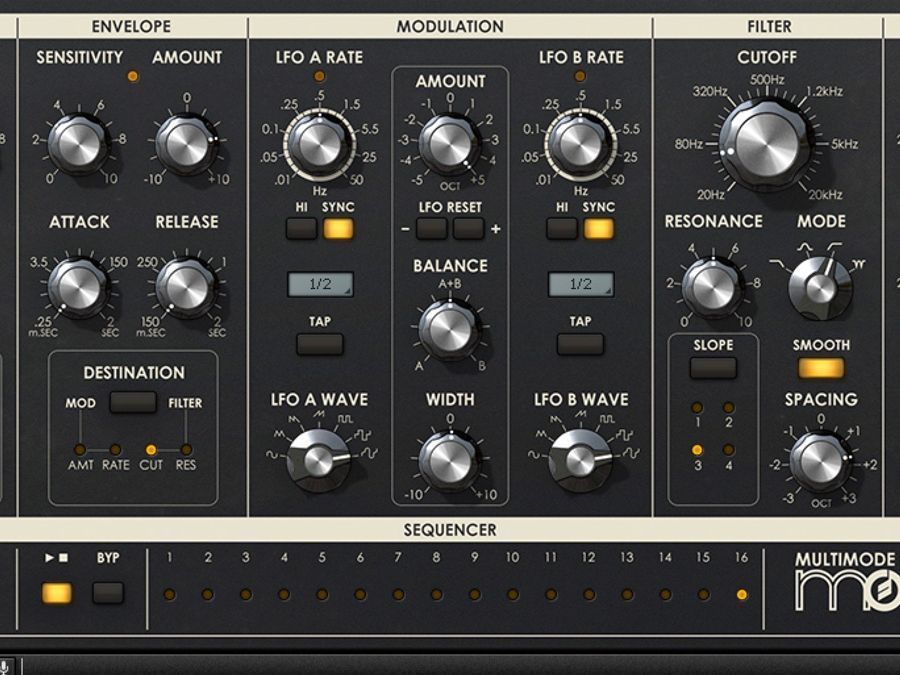
Task: Toggle the SMOOTH button
Action: pos(821,368)
